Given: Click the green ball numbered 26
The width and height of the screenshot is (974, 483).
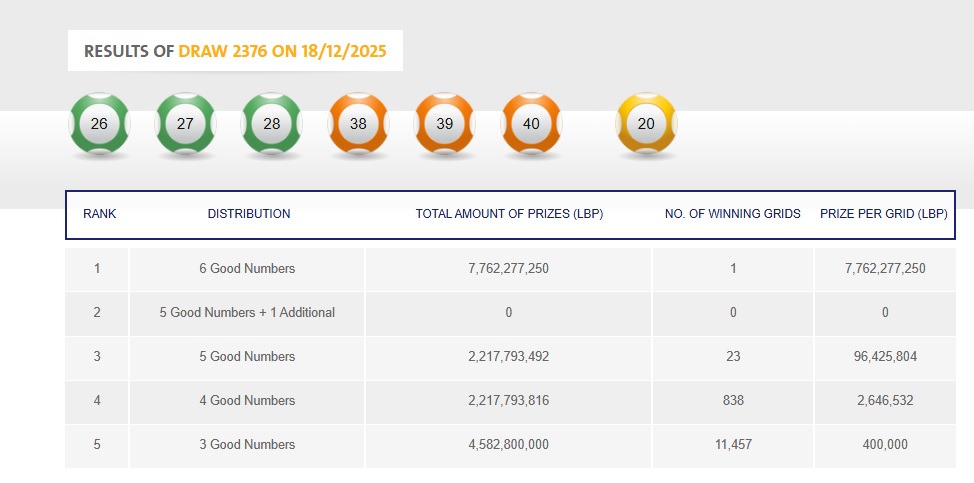Looking at the screenshot, I should 99,125.
